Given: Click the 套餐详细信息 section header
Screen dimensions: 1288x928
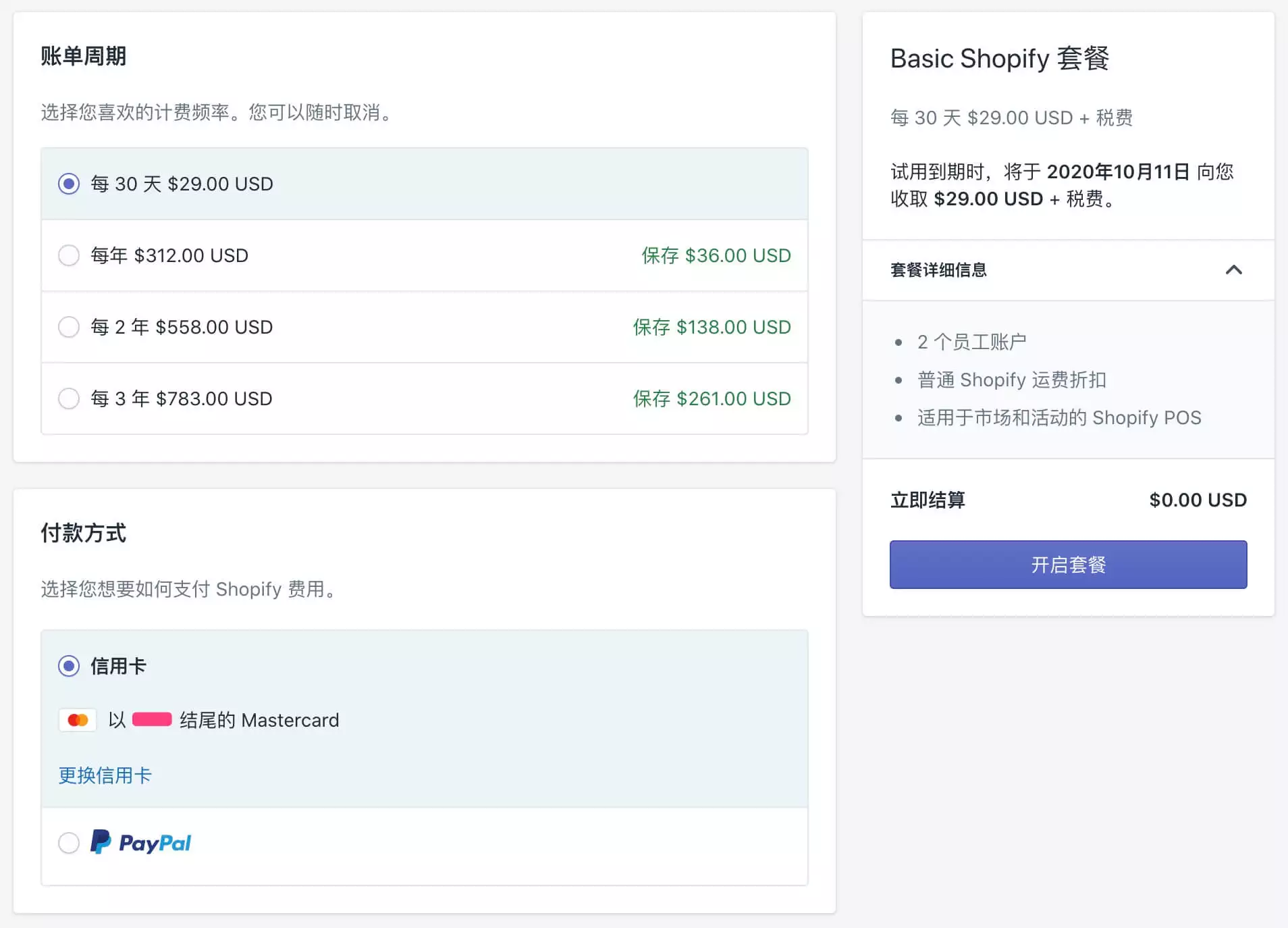Looking at the screenshot, I should point(938,270).
